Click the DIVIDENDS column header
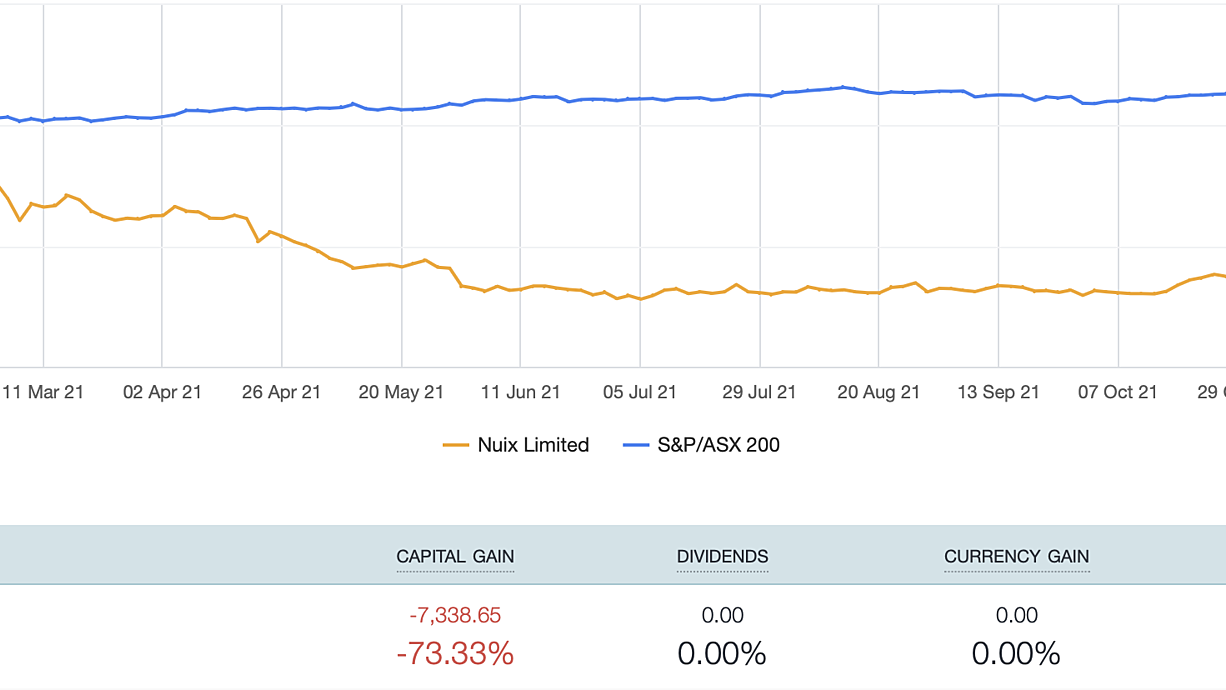Viewport: 1226px width, 690px height. click(x=723, y=557)
